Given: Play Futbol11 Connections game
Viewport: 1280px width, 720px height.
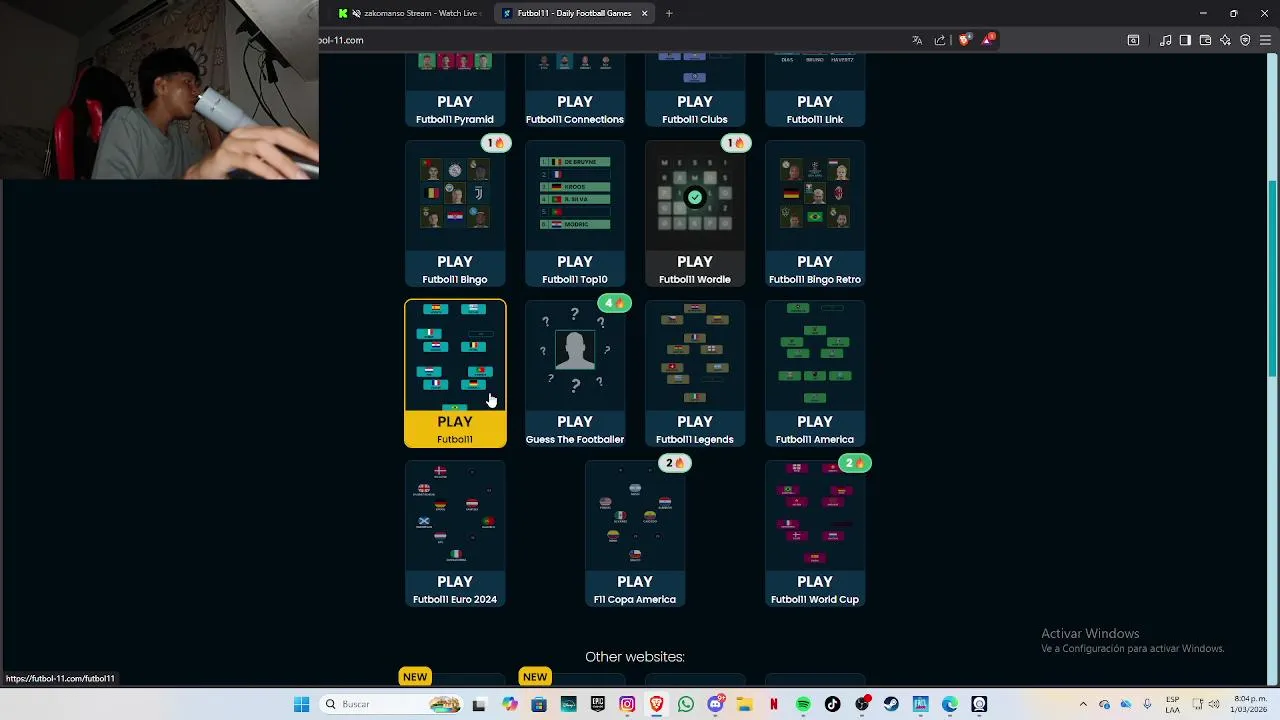Looking at the screenshot, I should pyautogui.click(x=575, y=90).
